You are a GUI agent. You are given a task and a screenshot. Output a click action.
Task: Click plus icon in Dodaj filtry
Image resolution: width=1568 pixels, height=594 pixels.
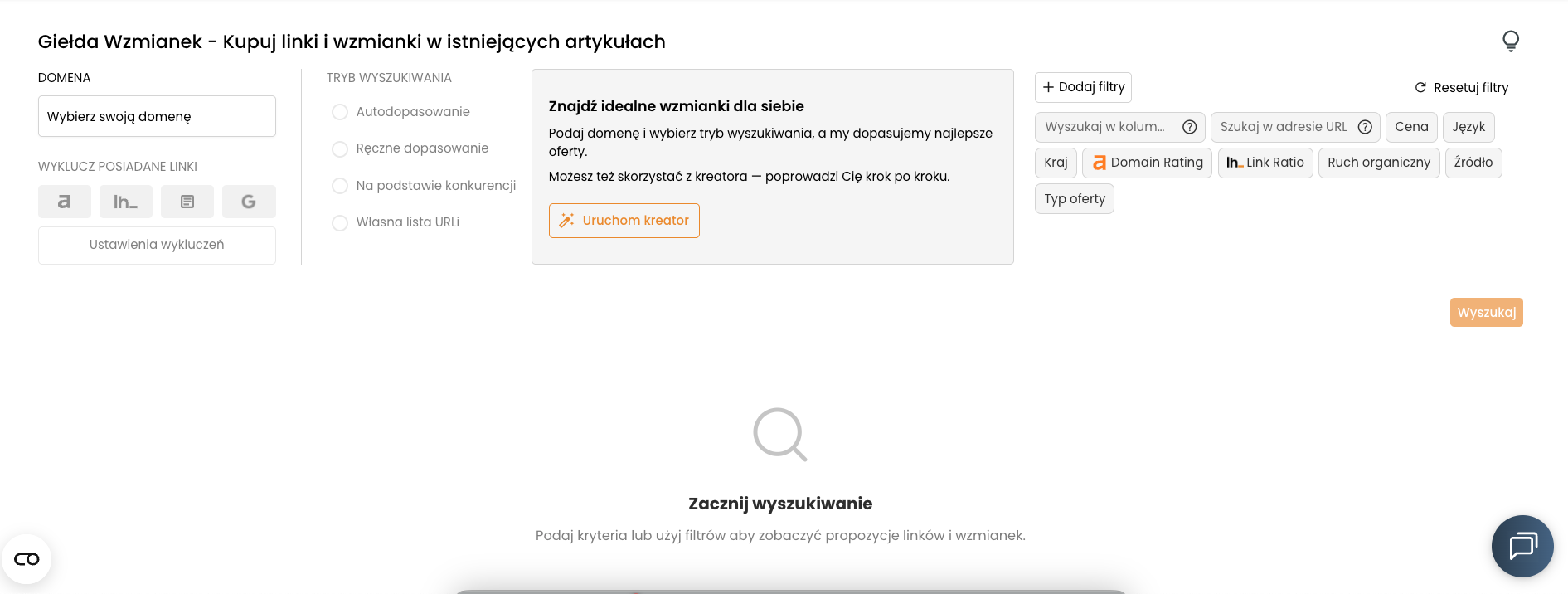pos(1048,87)
